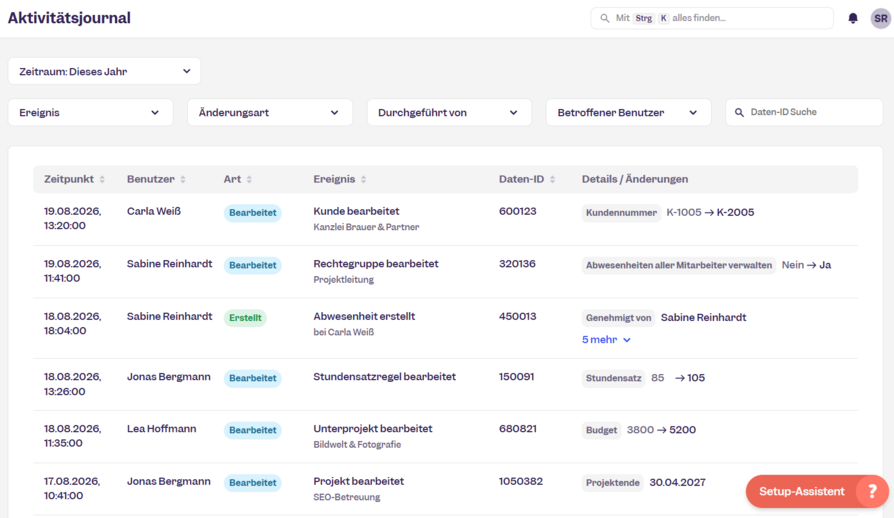Click into the Daten-ID Suche field

(x=804, y=112)
